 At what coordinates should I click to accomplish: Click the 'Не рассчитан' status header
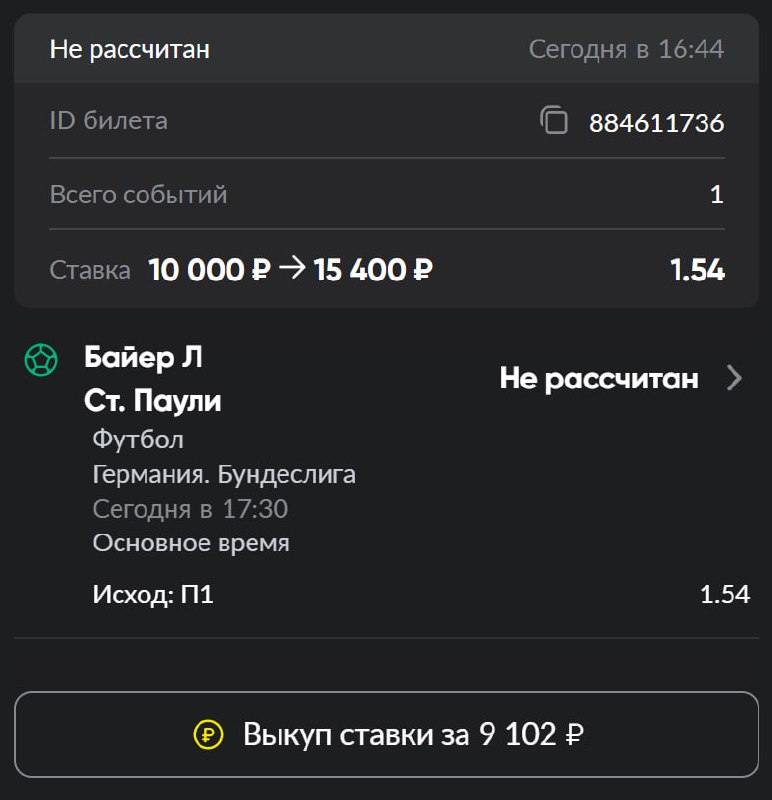130,49
